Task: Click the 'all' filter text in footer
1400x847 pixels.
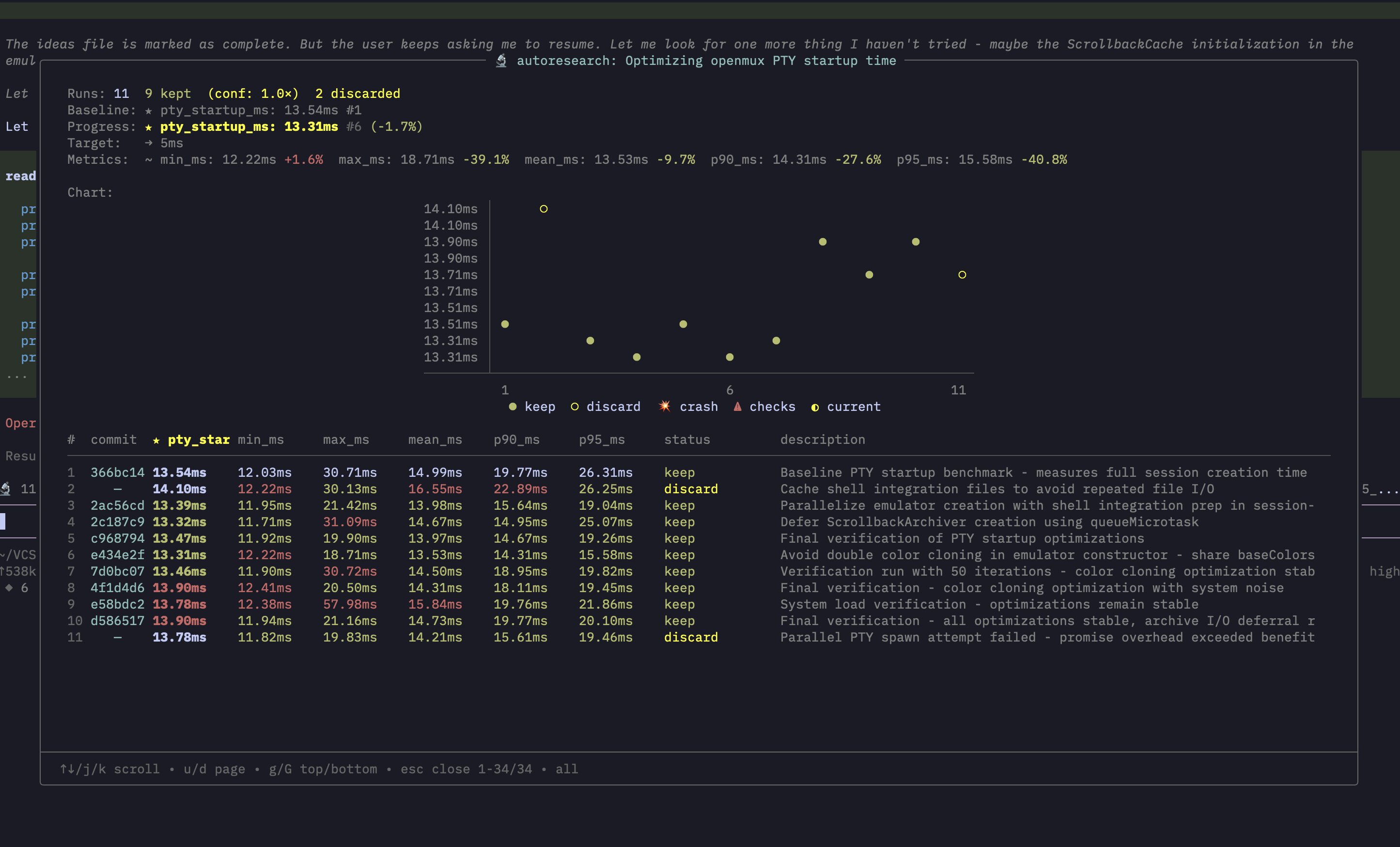Action: (x=566, y=769)
